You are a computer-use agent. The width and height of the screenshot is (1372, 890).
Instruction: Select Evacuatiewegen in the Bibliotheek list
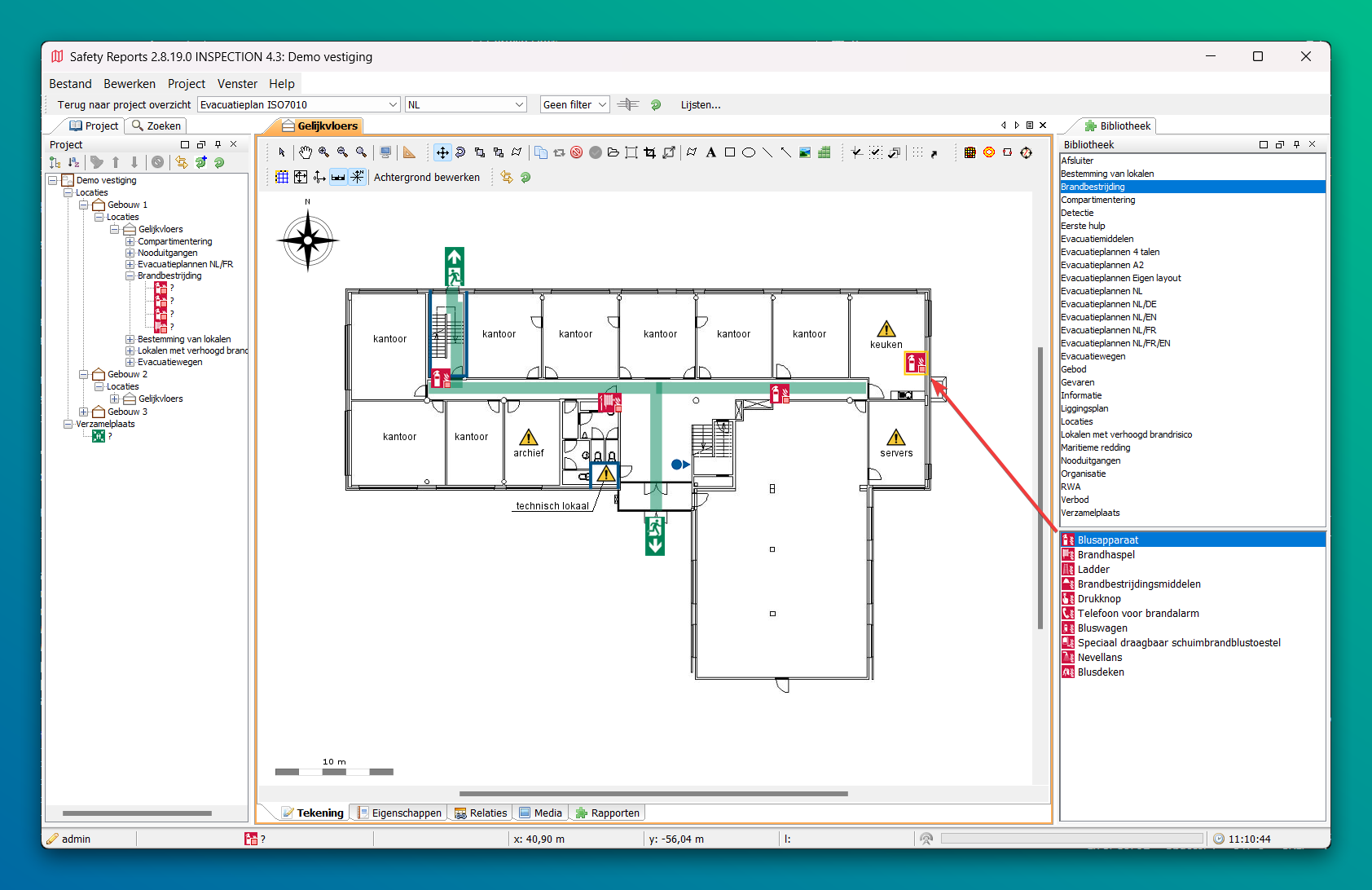(1093, 356)
